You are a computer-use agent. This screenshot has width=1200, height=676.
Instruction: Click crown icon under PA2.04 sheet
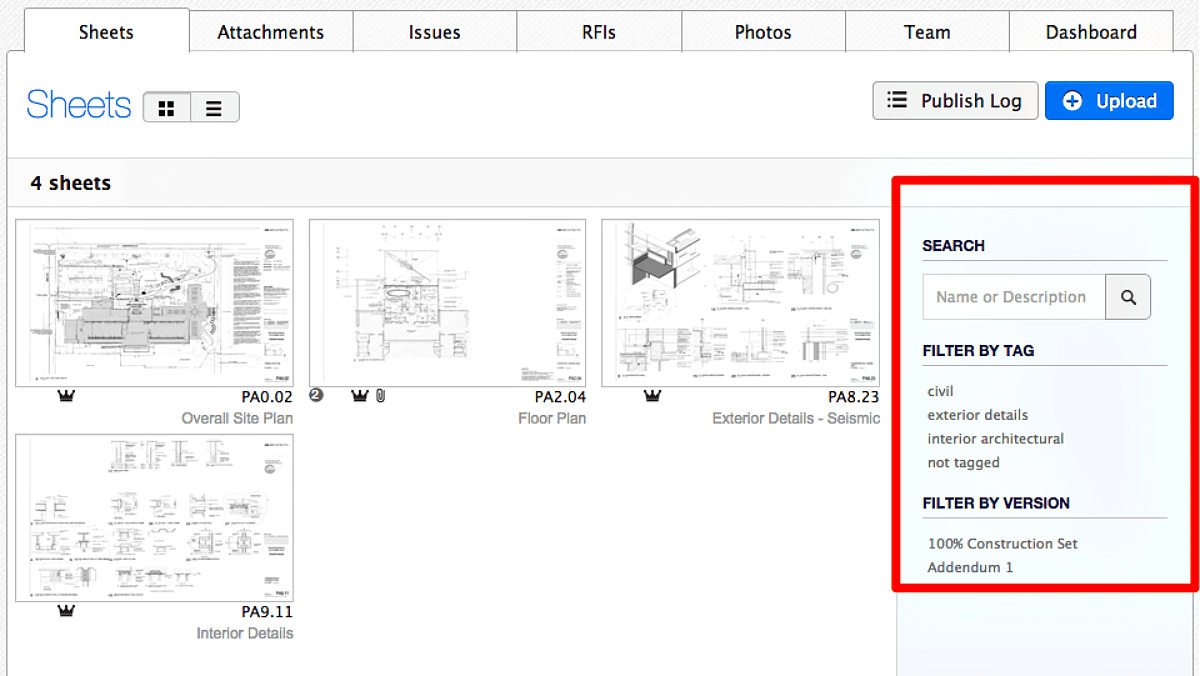tap(360, 397)
